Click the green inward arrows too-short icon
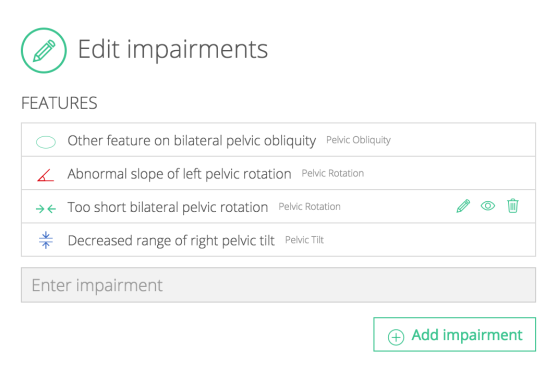 pyautogui.click(x=46, y=209)
